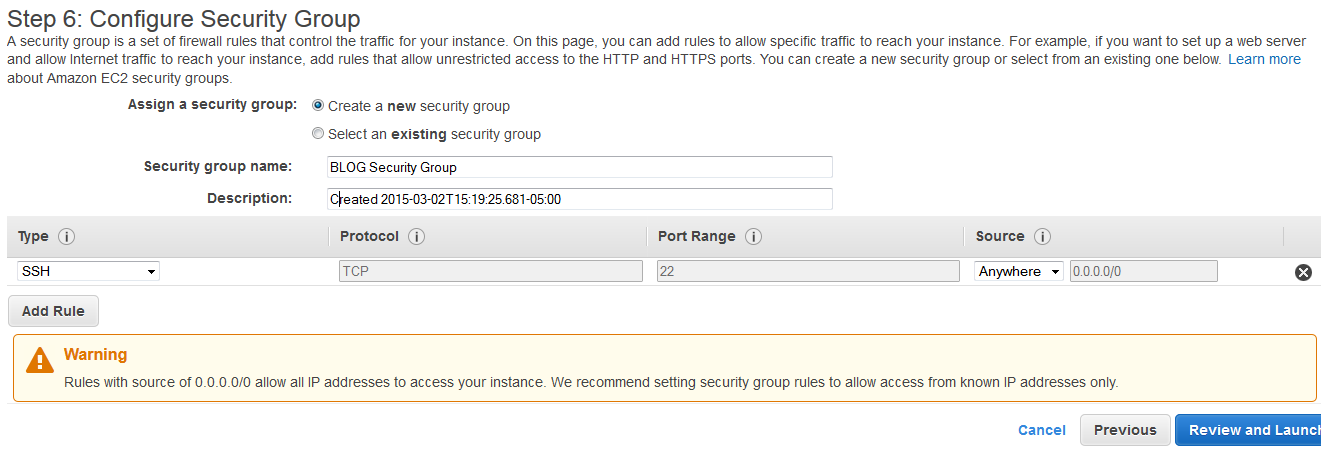Select an existing security group option
The image size is (1321, 457).
coord(318,134)
